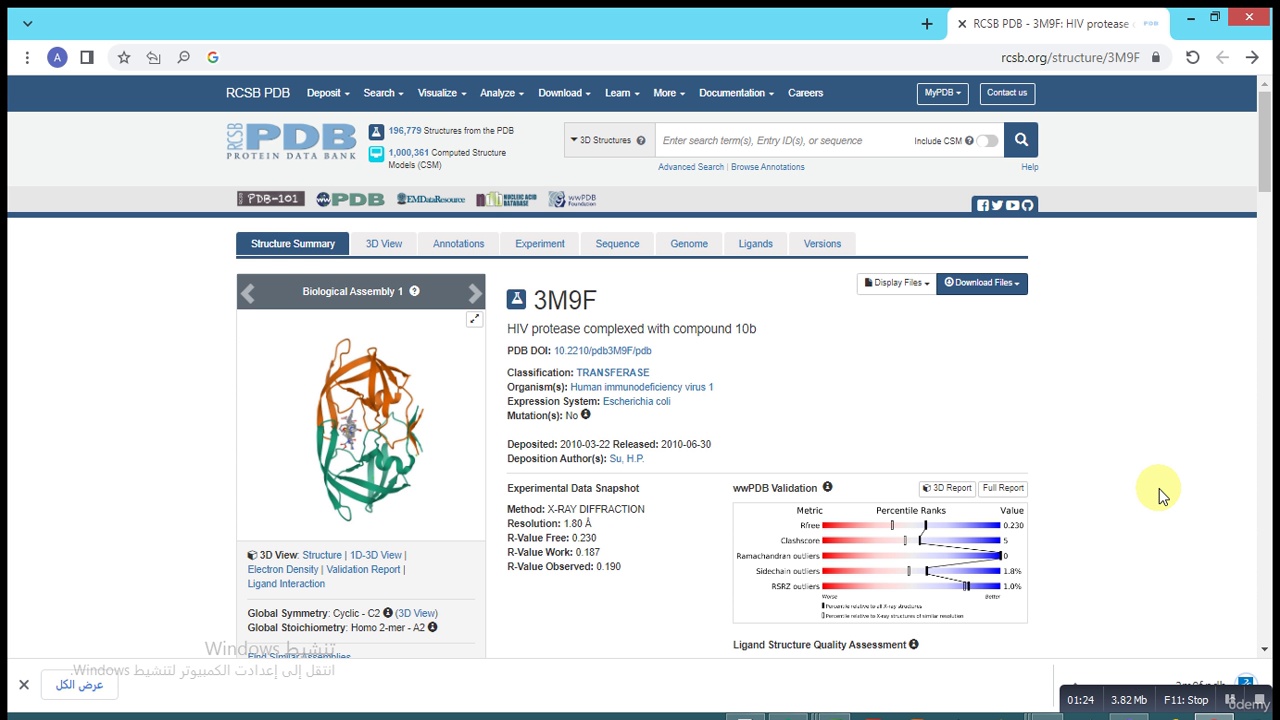The height and width of the screenshot is (720, 1280).
Task: Show next biological assembly arrow
Action: (x=475, y=292)
